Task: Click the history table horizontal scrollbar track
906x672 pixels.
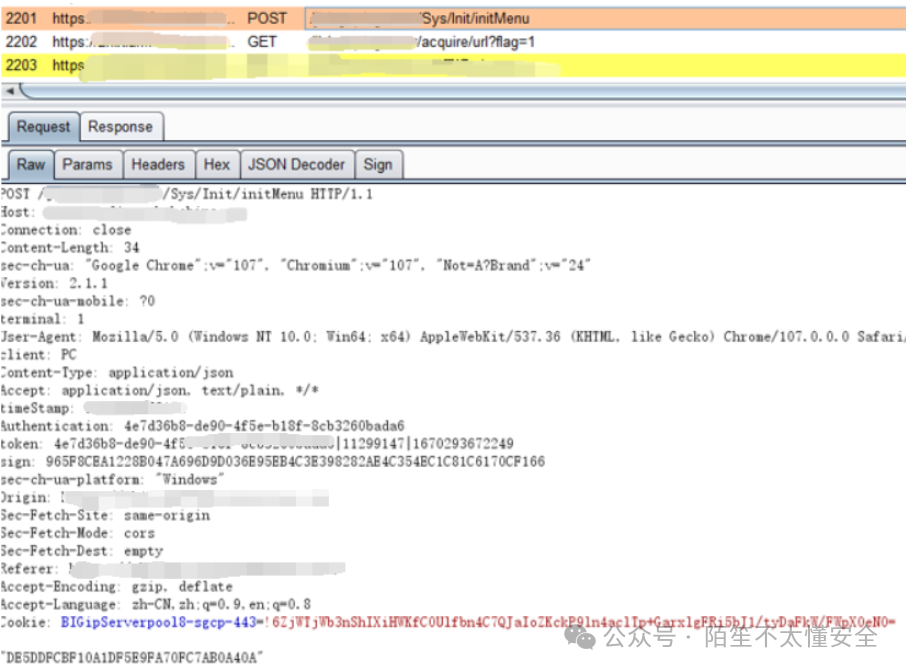Action: pyautogui.click(x=462, y=91)
